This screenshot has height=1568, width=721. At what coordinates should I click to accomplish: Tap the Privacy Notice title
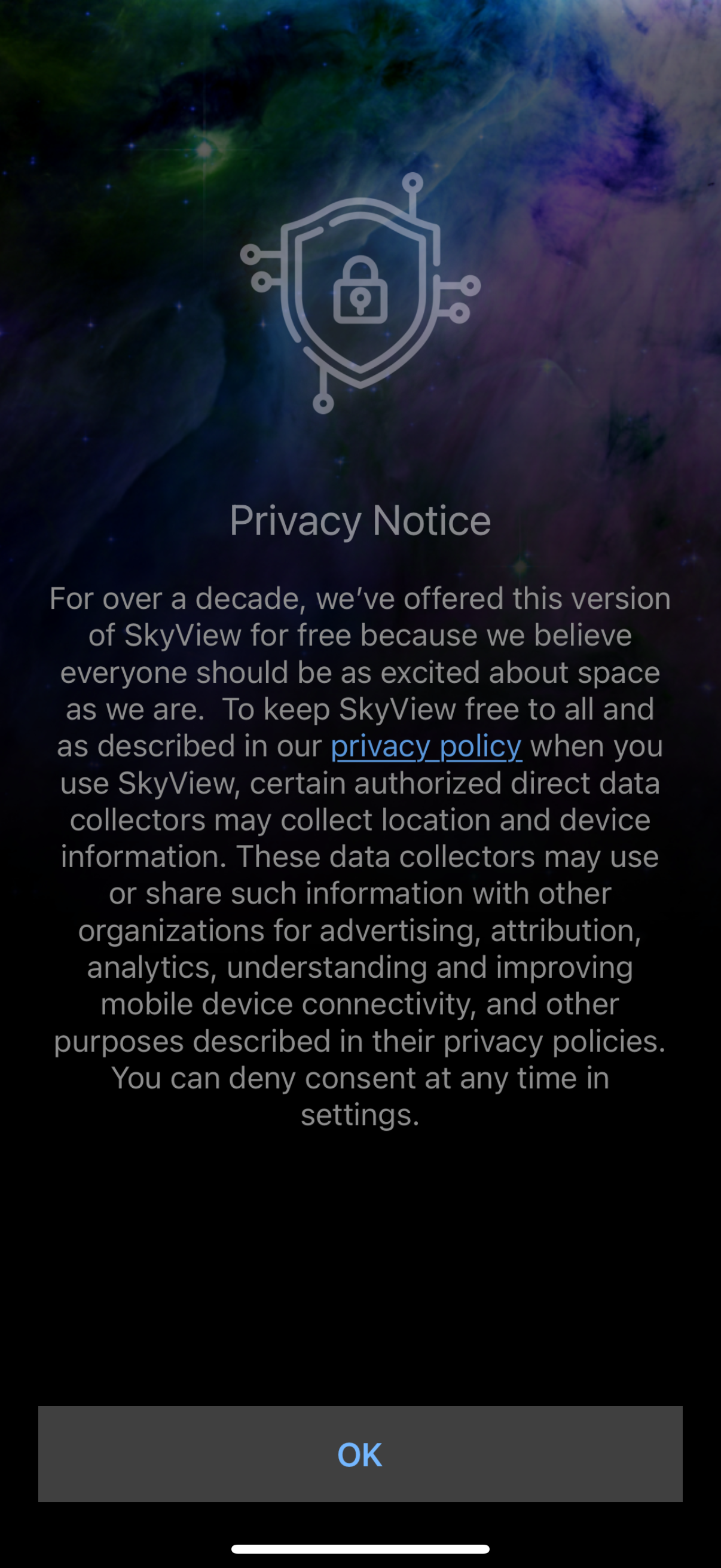coord(360,520)
